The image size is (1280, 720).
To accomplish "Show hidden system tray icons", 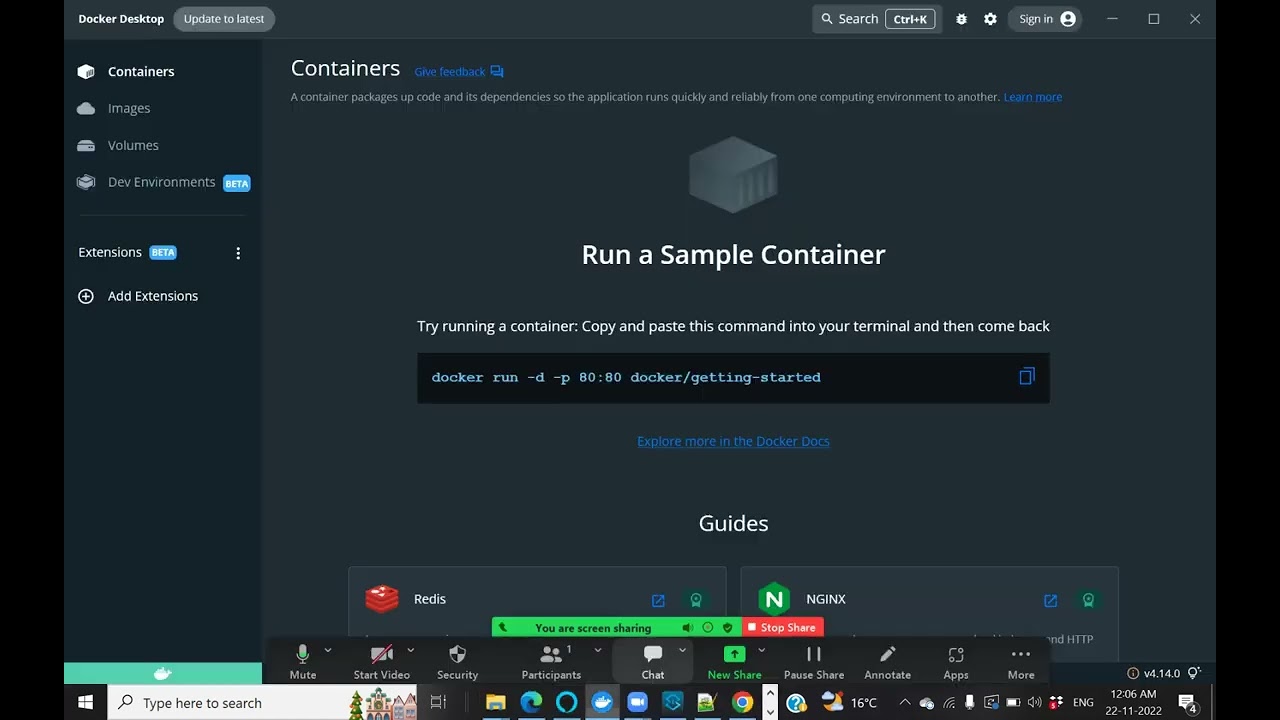I will pyautogui.click(x=904, y=703).
